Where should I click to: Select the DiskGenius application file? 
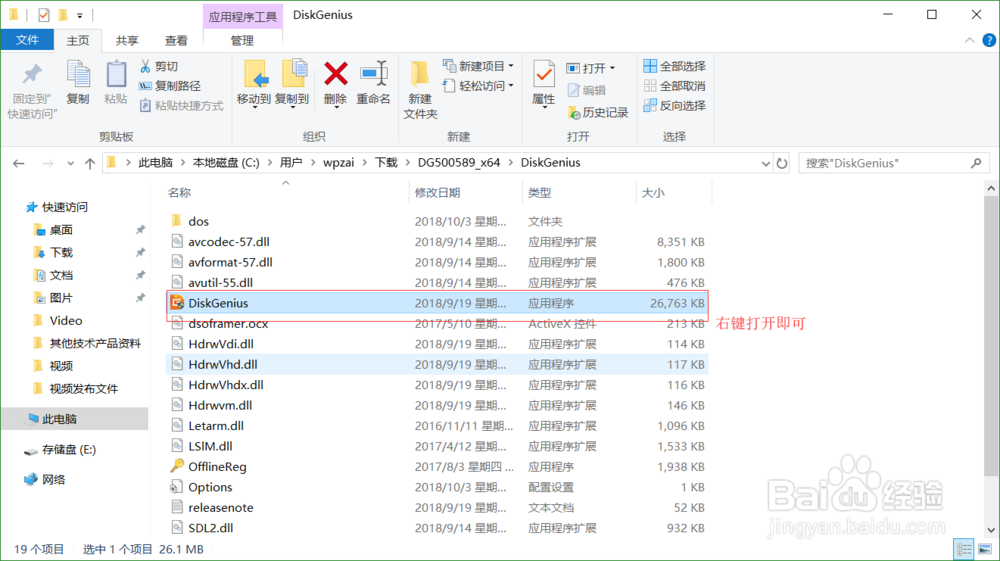[x=438, y=303]
